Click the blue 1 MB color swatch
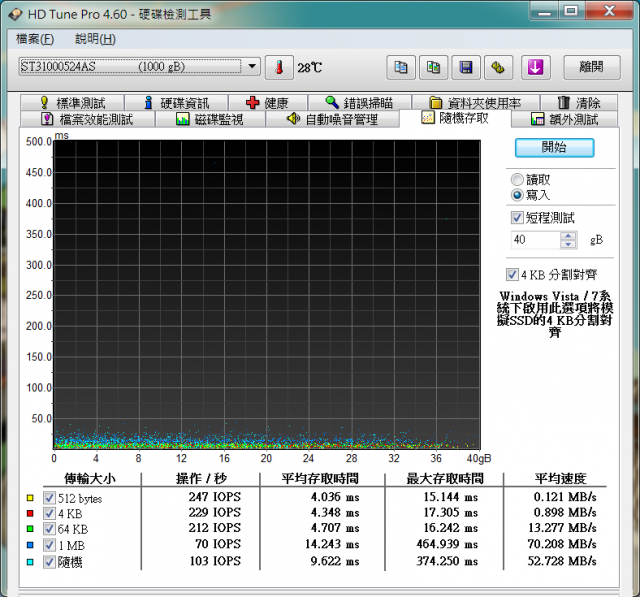Image resolution: width=640 pixels, height=597 pixels. [30, 545]
